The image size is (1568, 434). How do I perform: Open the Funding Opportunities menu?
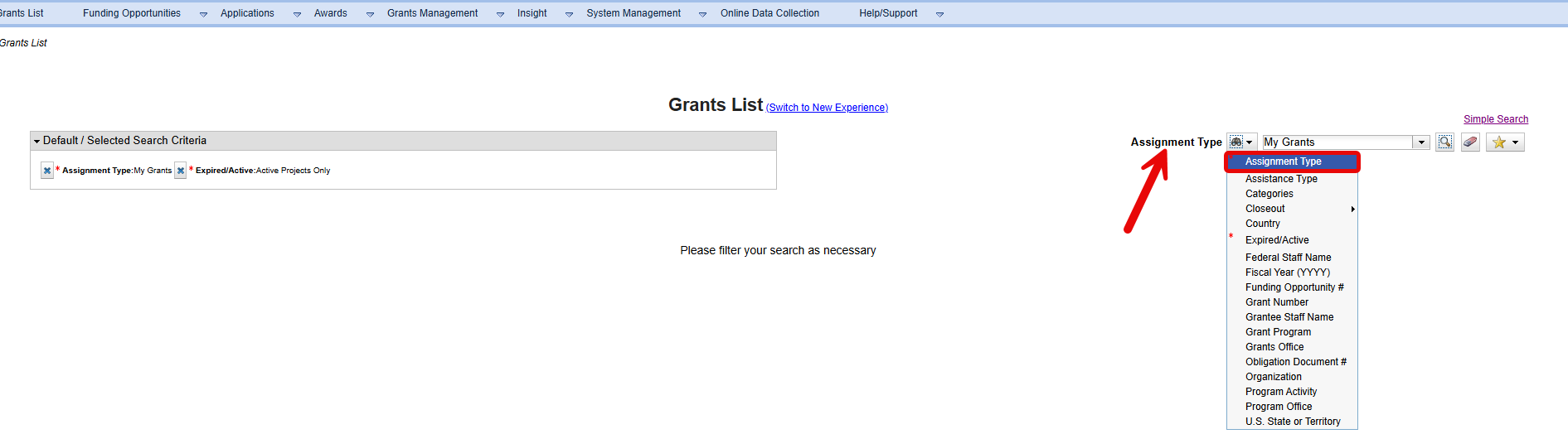[132, 13]
